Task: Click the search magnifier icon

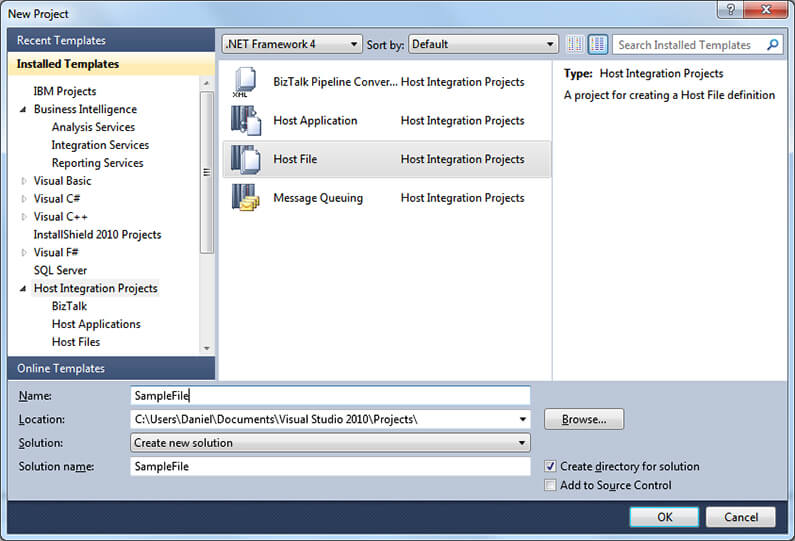Action: coord(772,45)
